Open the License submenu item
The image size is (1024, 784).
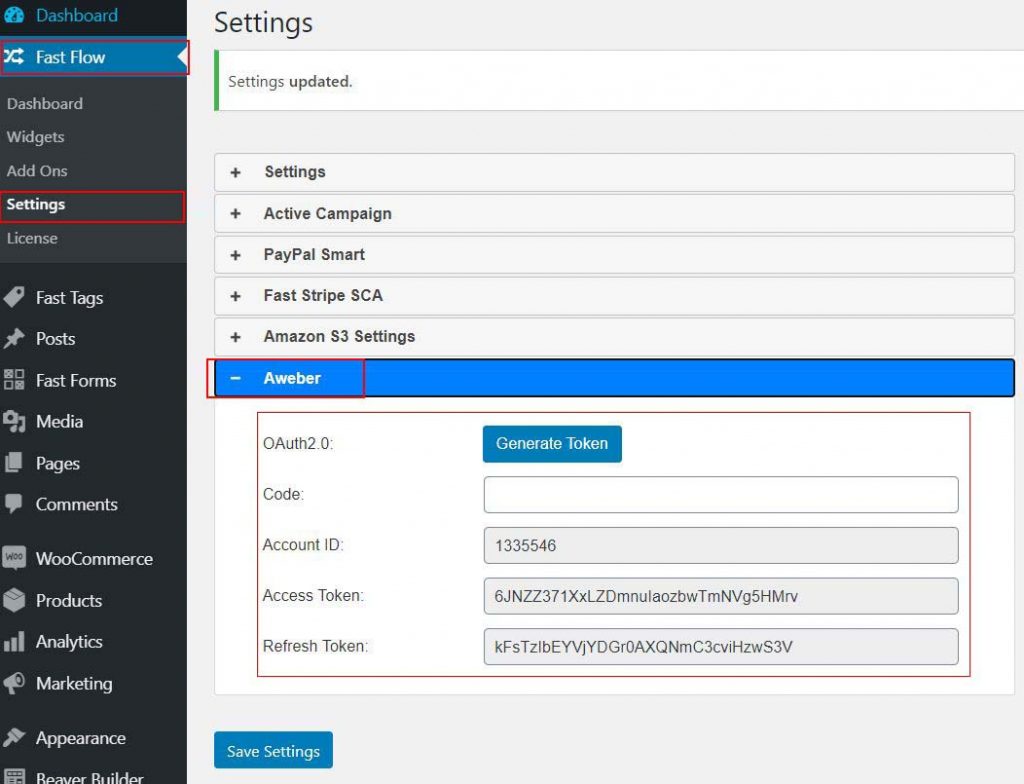(32, 238)
